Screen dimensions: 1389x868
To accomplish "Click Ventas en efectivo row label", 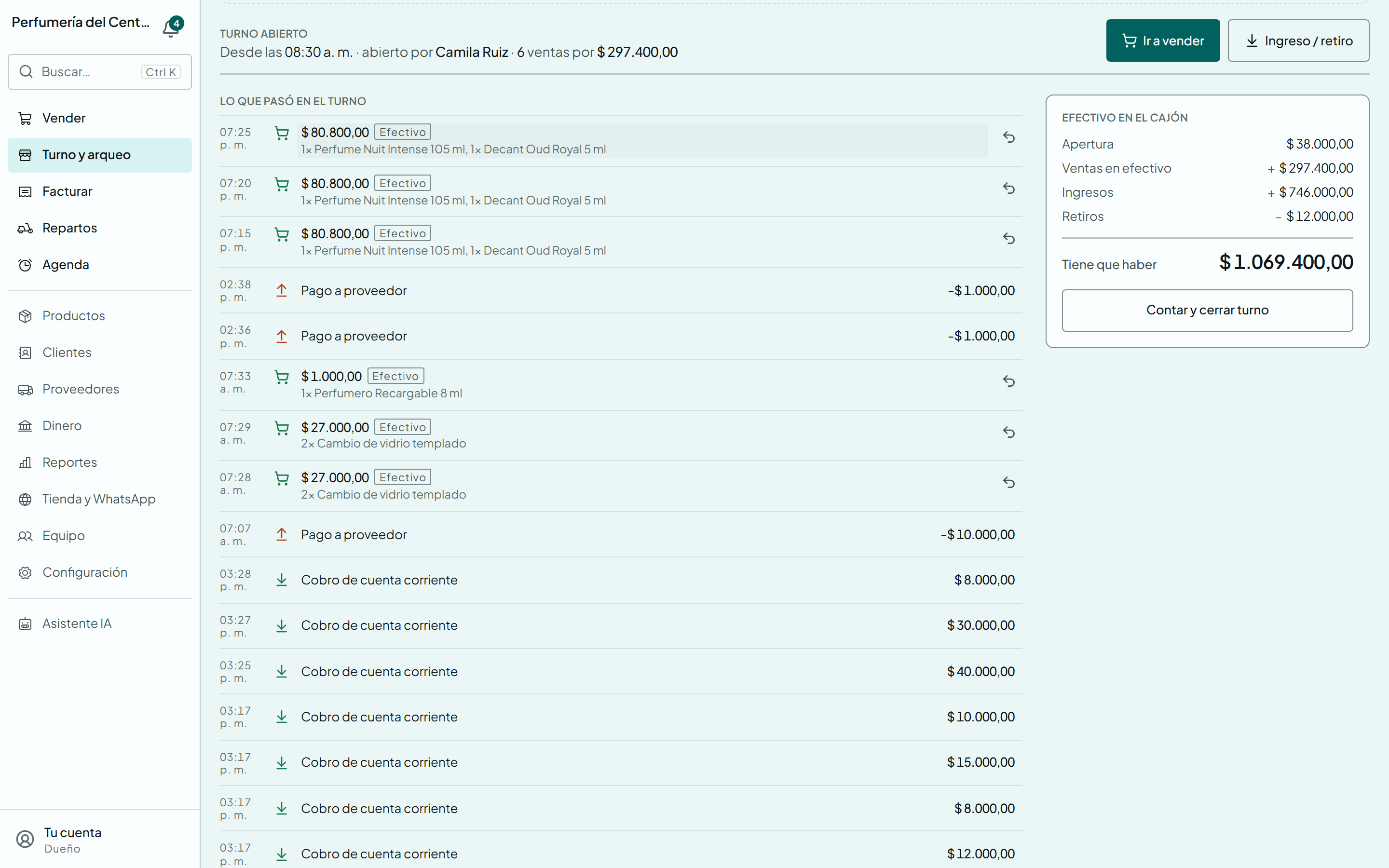I will click(1117, 168).
